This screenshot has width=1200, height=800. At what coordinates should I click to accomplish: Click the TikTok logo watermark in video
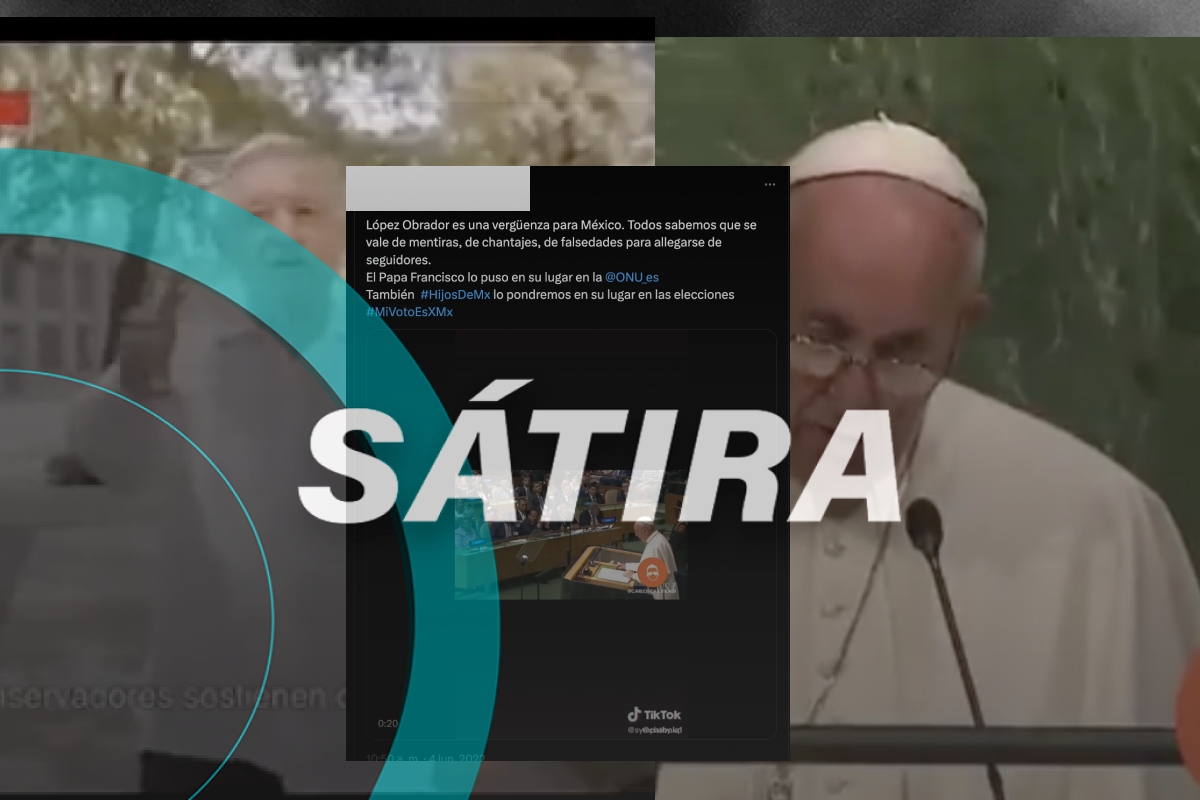tap(654, 715)
